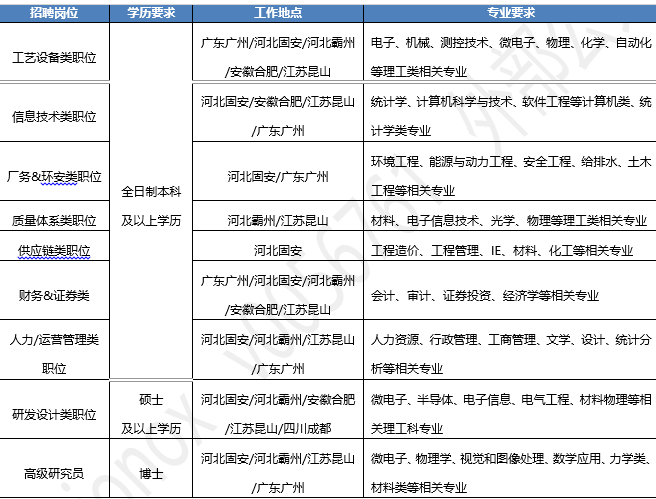
Task: Select the 专业要求 header cell
Action: (x=509, y=13)
